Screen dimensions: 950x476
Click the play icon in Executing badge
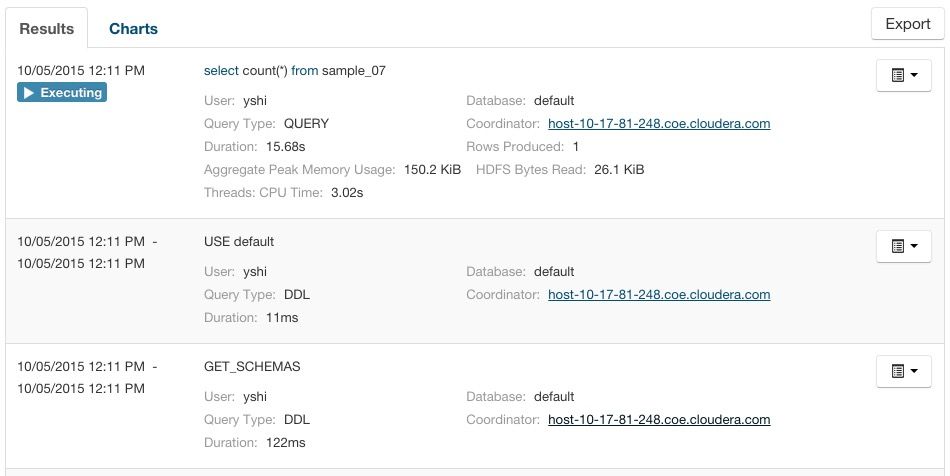pos(29,93)
